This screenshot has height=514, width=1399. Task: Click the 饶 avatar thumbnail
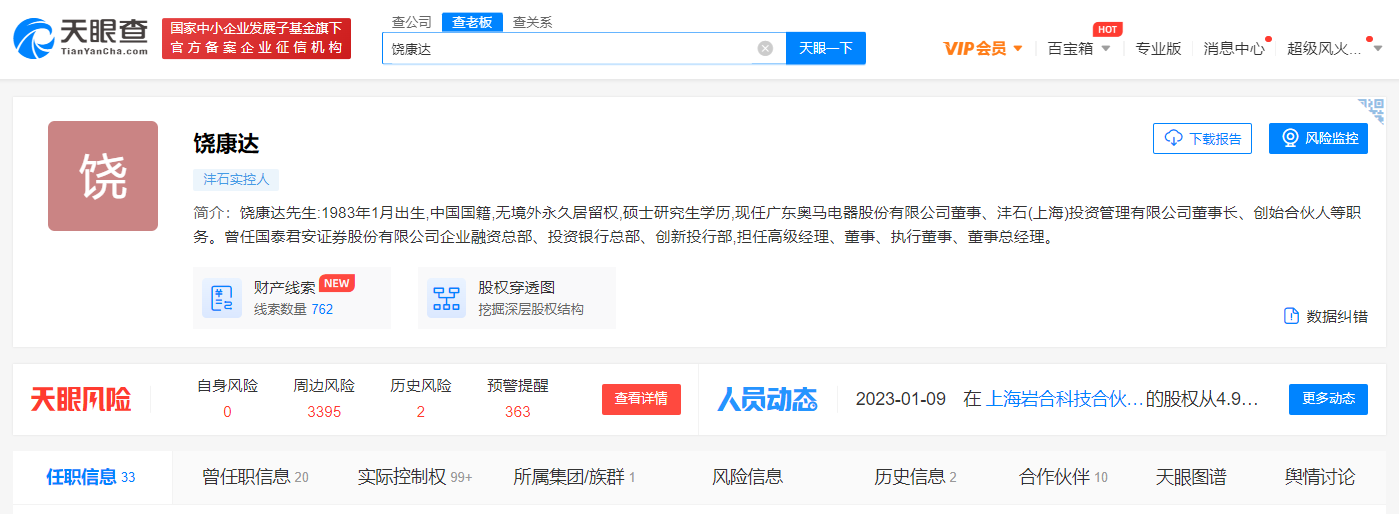click(103, 176)
